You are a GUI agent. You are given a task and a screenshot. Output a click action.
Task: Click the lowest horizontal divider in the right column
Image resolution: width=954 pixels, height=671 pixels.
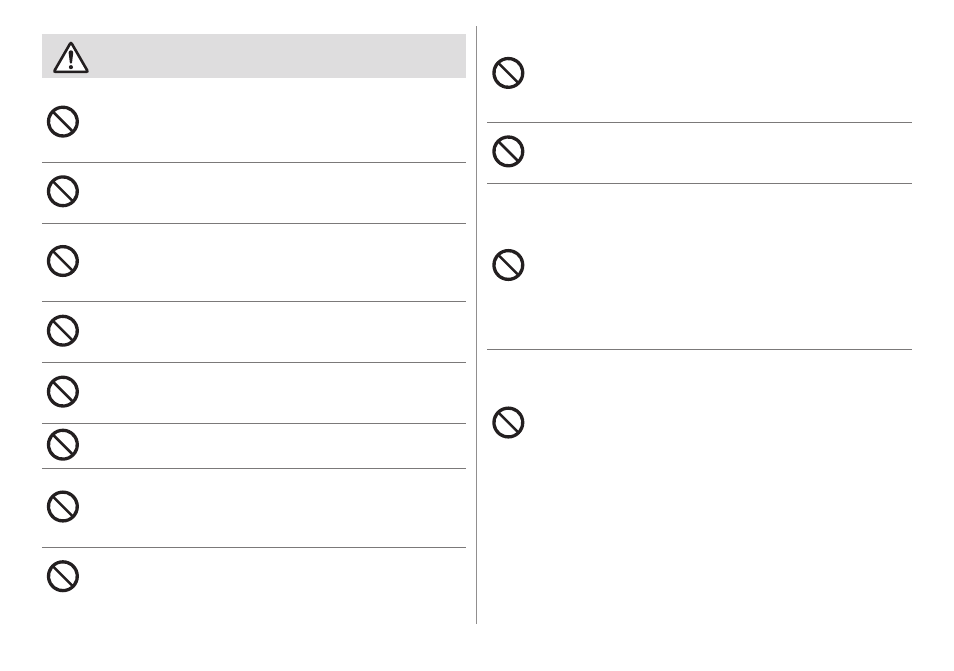pos(699,349)
